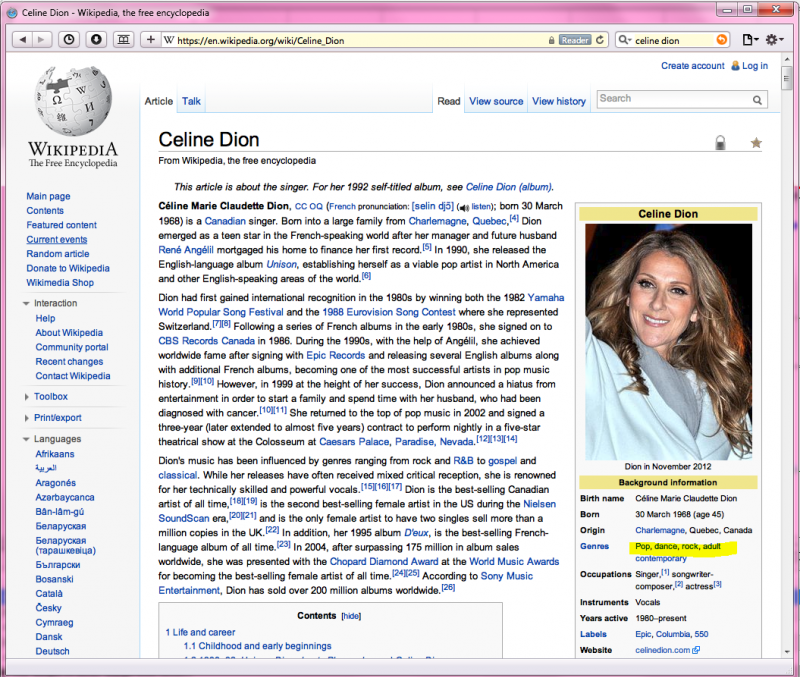Click the Genres infobox label link
The width and height of the screenshot is (800, 677).
[594, 546]
